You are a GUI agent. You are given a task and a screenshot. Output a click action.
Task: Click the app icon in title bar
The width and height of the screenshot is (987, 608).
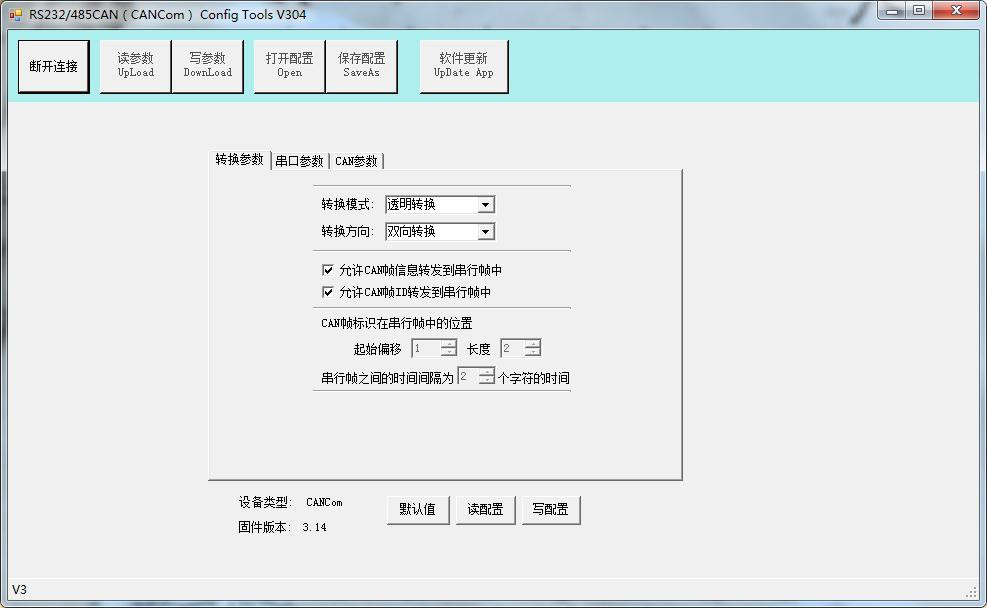coord(15,15)
